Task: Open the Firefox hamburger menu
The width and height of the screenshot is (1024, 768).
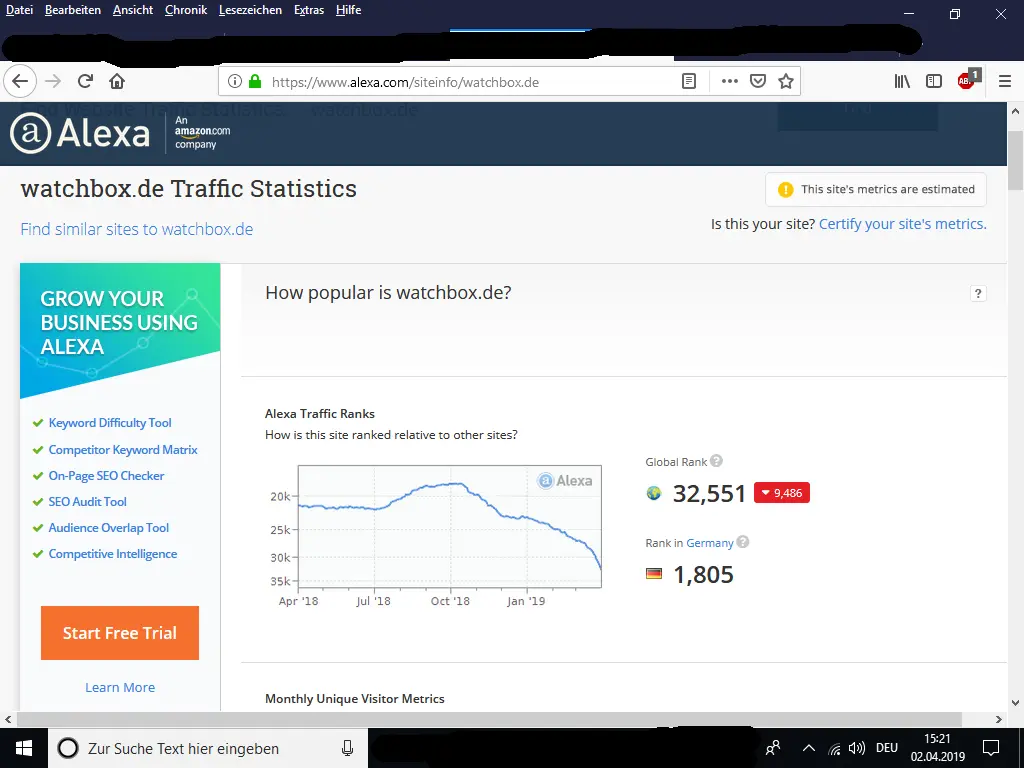Action: coord(1005,82)
